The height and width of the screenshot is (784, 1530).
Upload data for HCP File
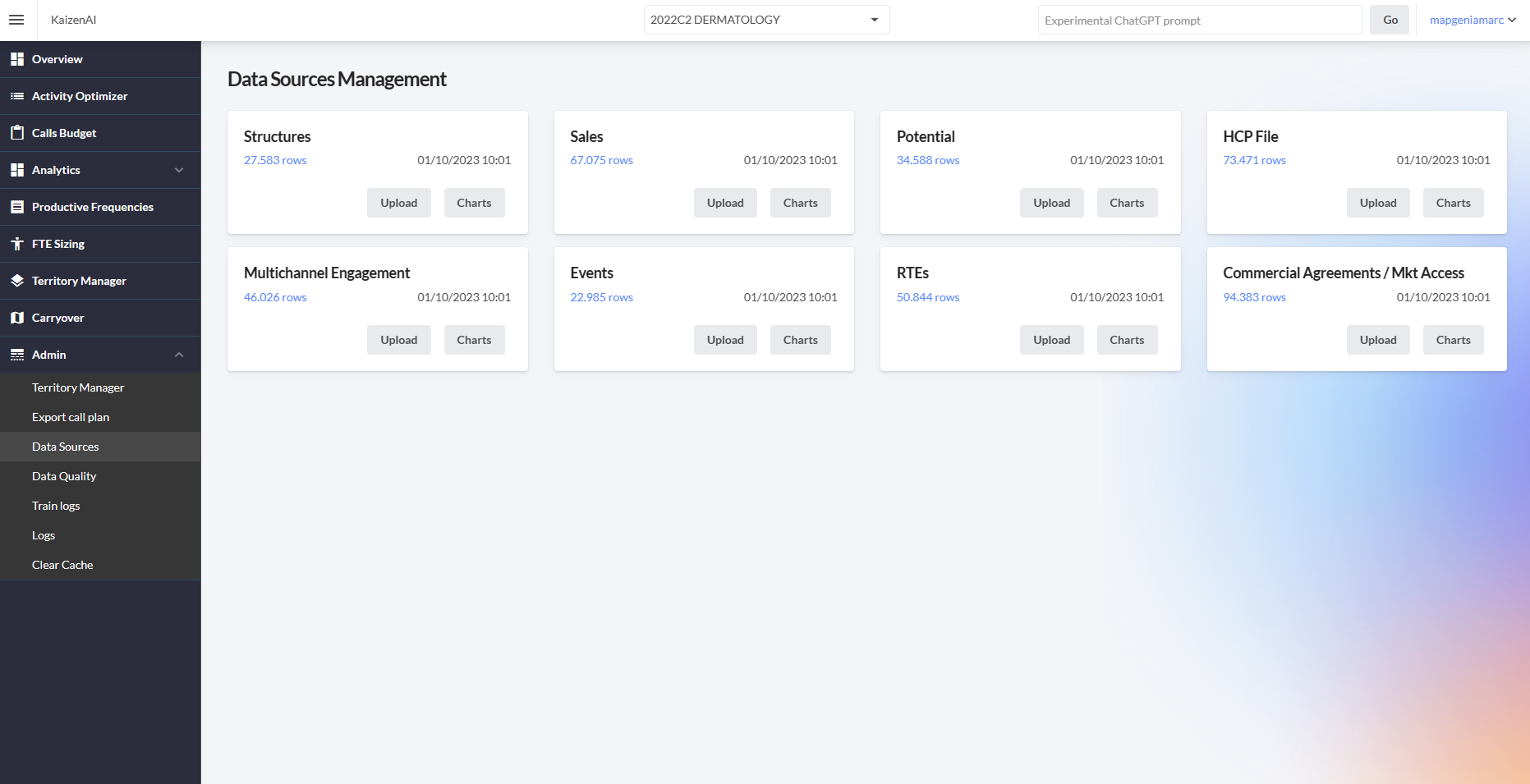click(x=1378, y=203)
